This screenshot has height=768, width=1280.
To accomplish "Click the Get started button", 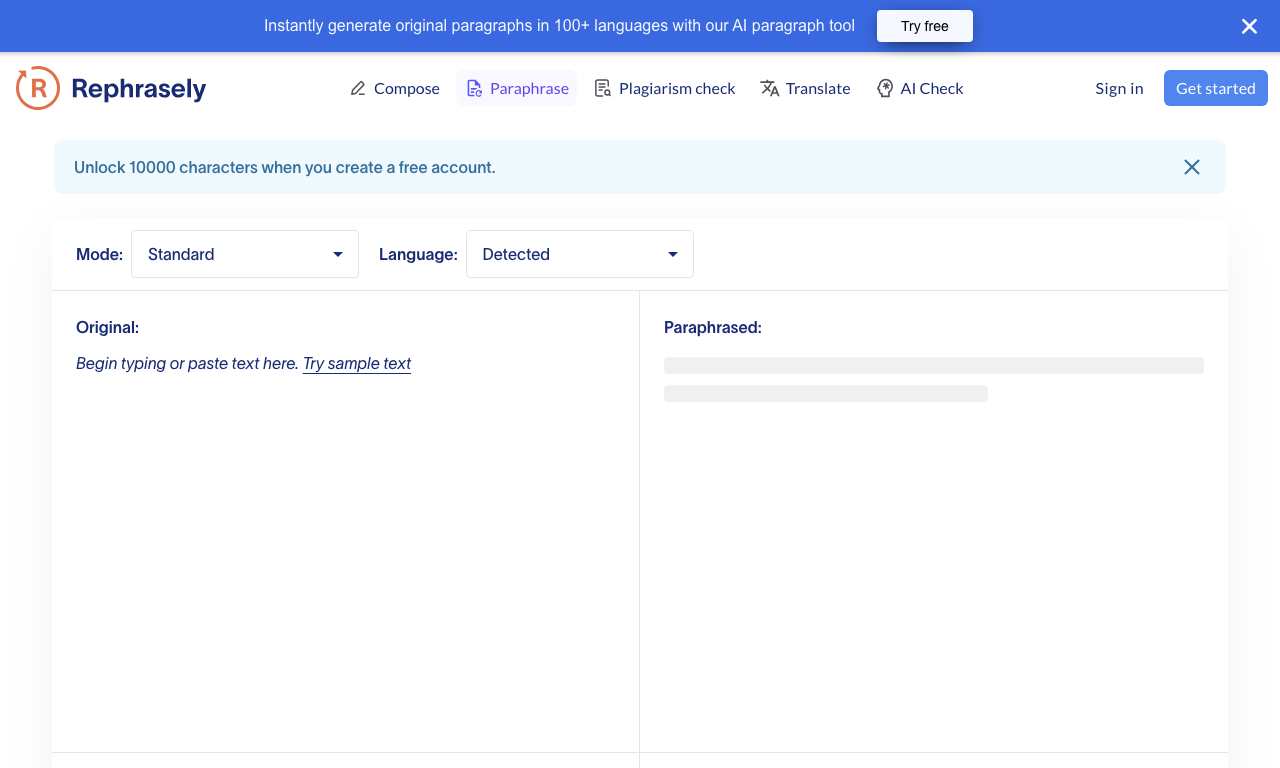I will [x=1216, y=88].
